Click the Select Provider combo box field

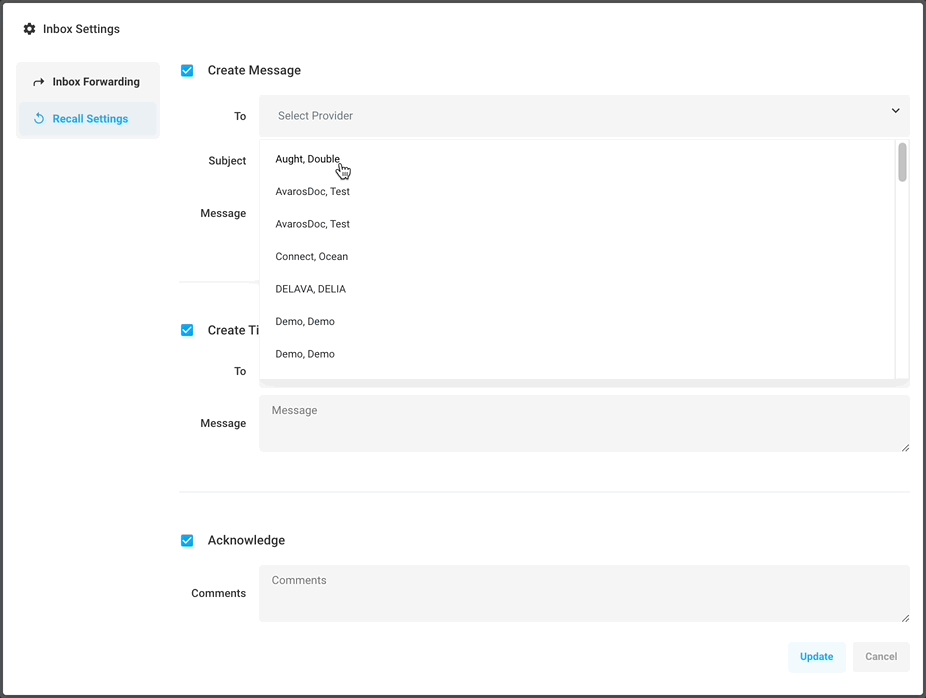(x=570, y=116)
